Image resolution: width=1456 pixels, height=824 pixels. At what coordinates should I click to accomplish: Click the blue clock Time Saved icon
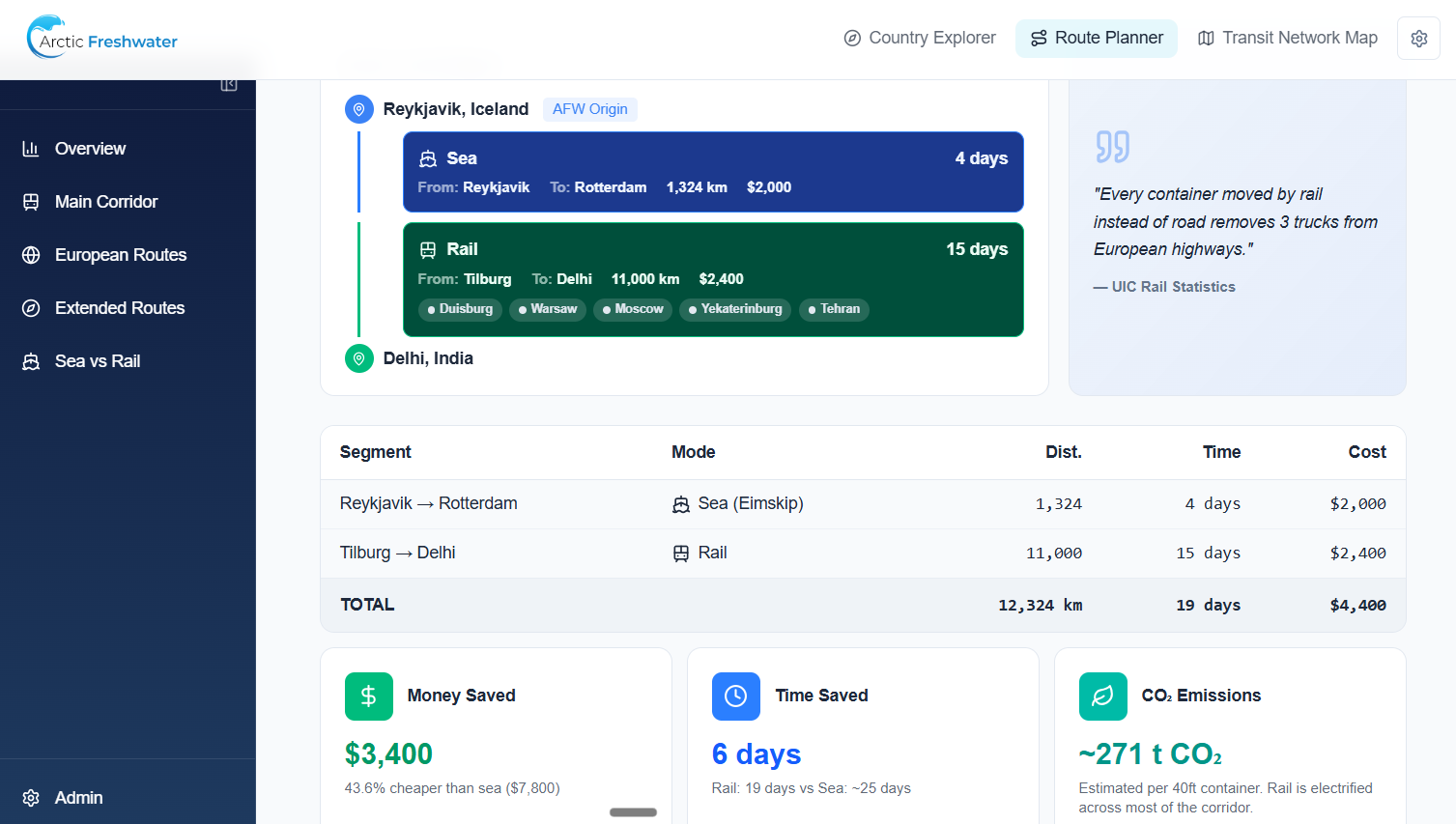pos(735,696)
